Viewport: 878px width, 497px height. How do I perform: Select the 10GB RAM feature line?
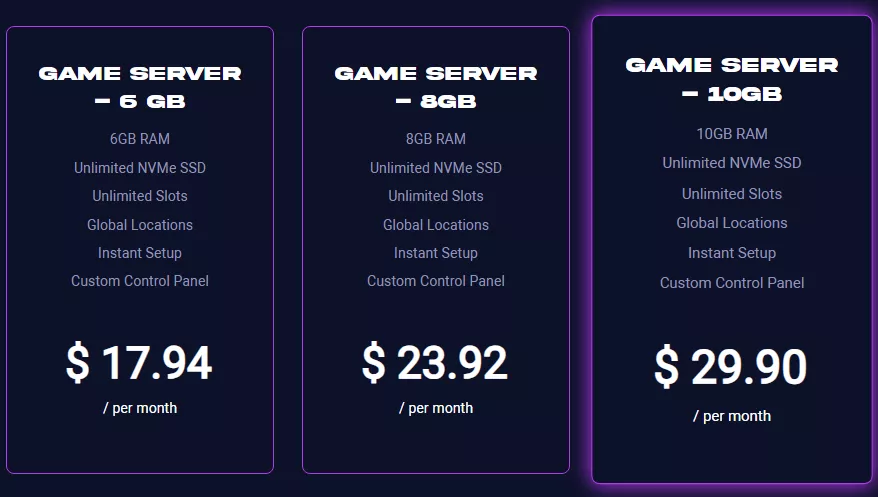(732, 134)
